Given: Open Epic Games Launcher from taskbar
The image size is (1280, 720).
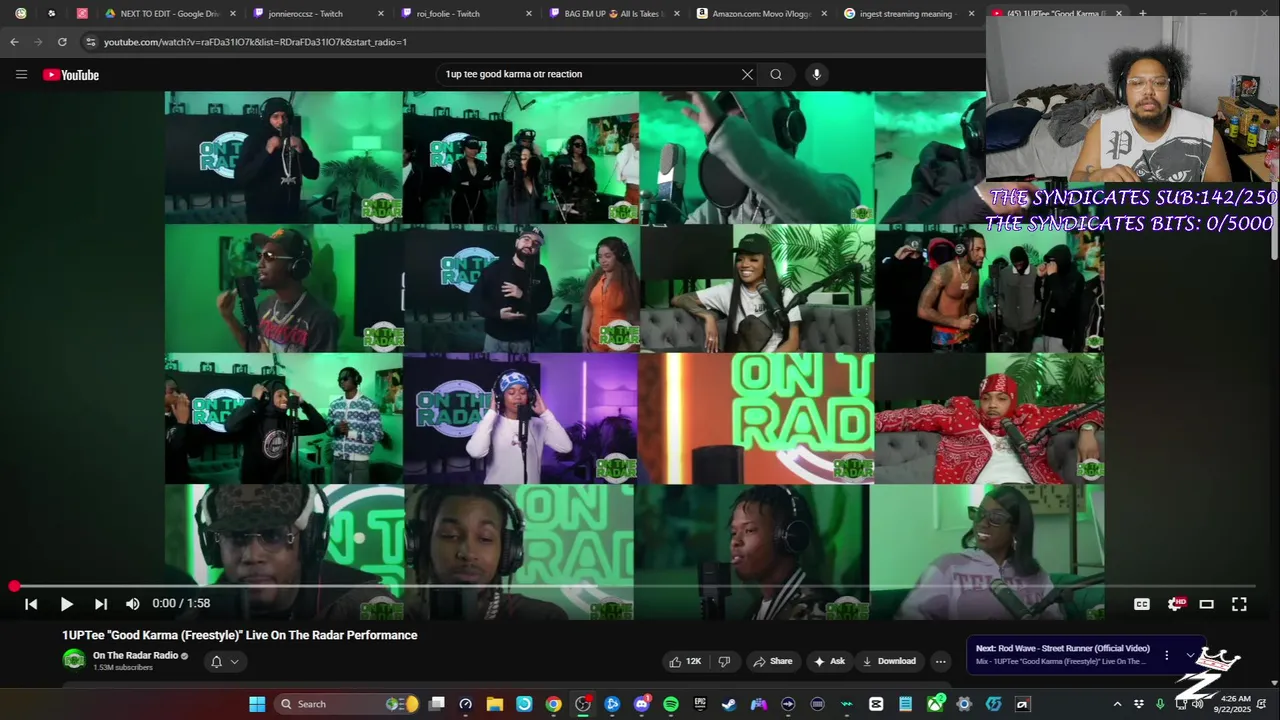Looking at the screenshot, I should tap(700, 704).
